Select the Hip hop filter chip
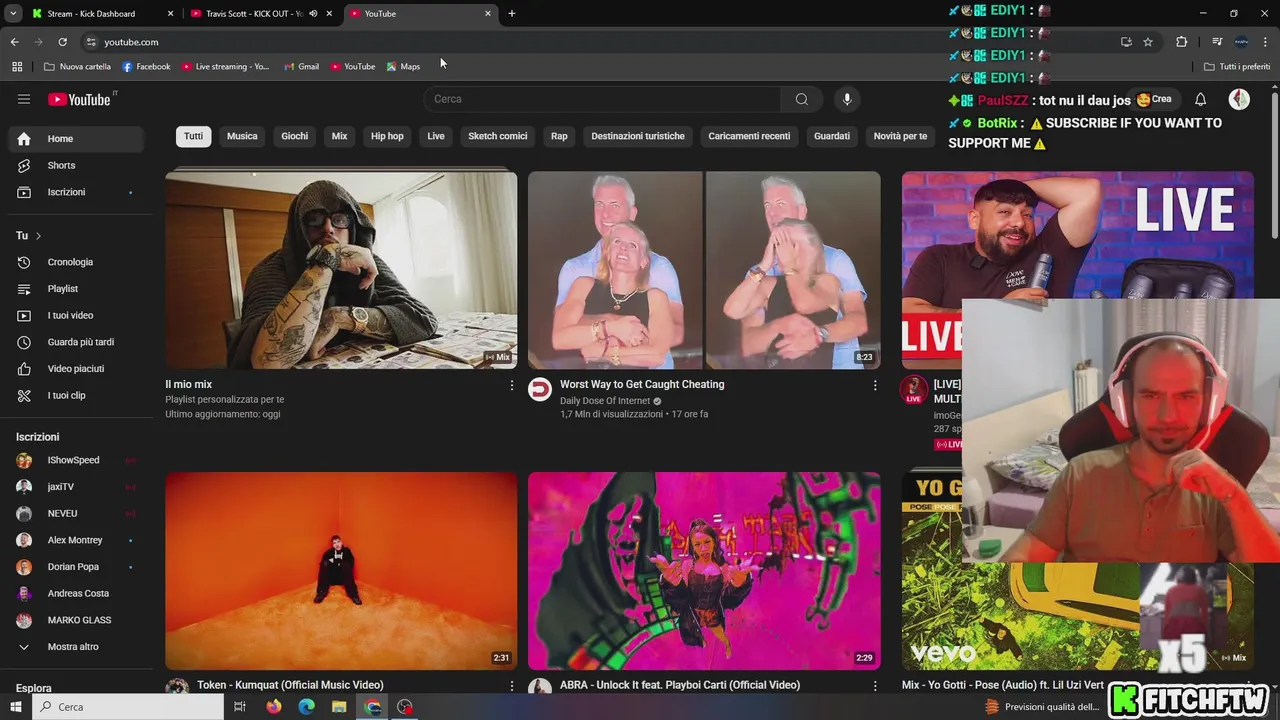The image size is (1280, 720). point(387,136)
